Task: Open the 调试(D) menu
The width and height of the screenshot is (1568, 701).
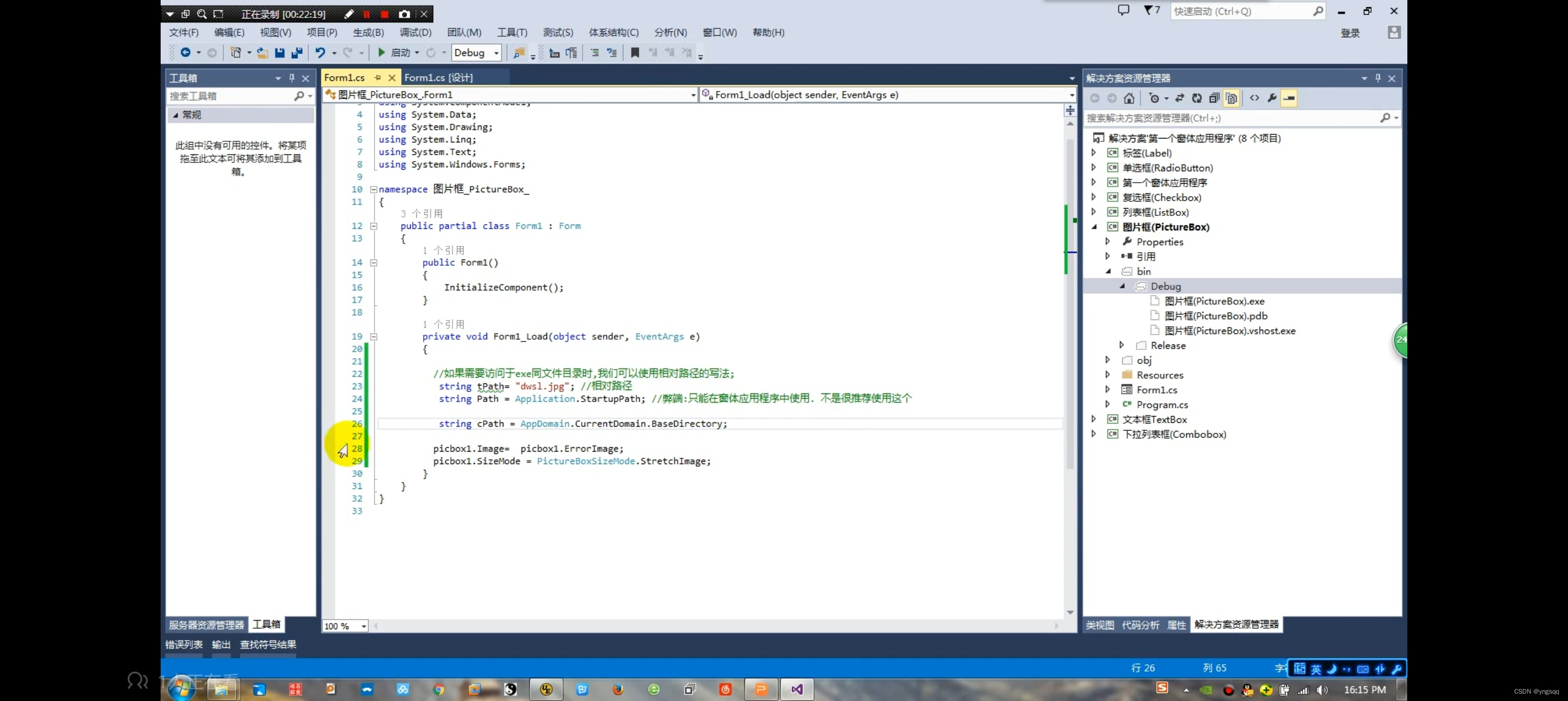Action: [415, 32]
